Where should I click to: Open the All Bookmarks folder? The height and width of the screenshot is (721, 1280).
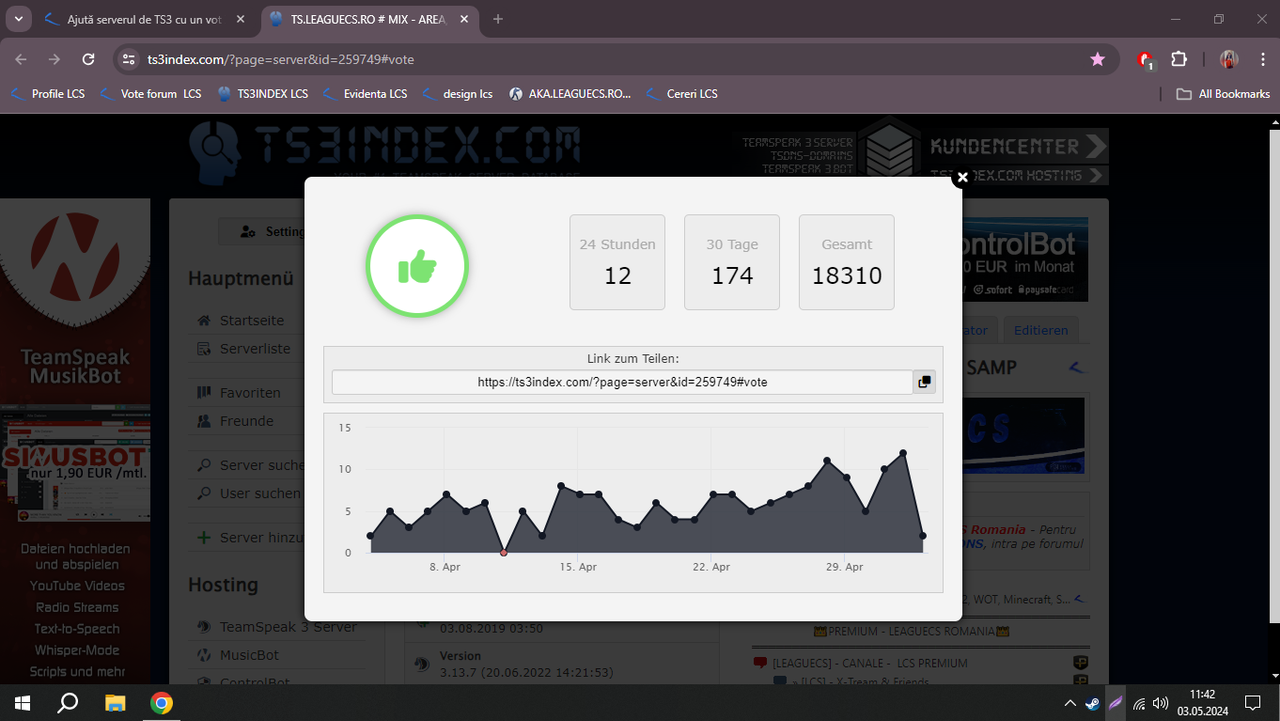point(1223,93)
